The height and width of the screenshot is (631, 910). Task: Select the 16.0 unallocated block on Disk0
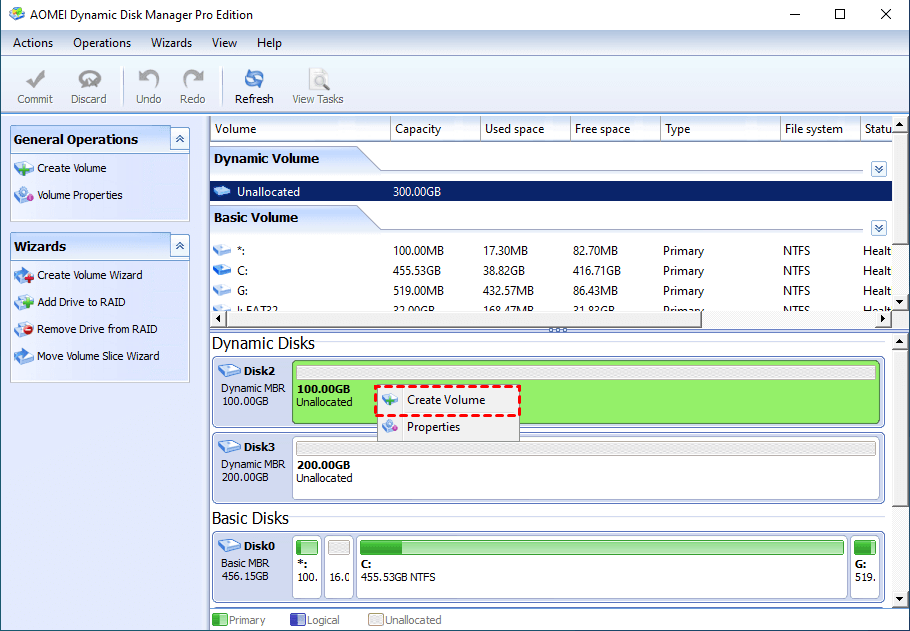[x=339, y=567]
